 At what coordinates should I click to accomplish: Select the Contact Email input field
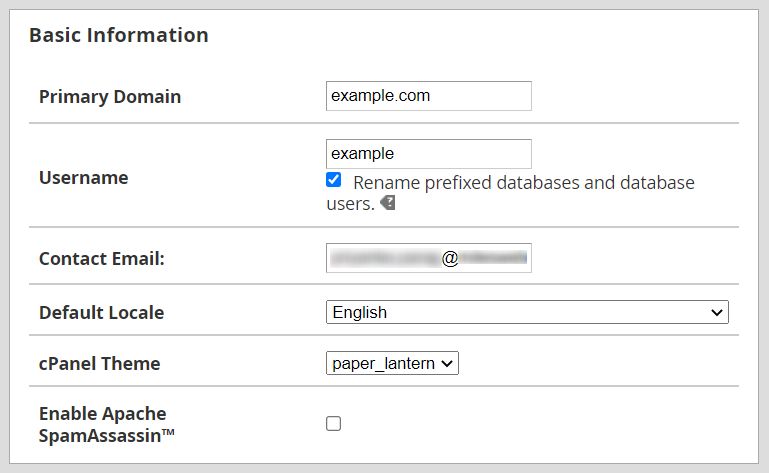pyautogui.click(x=428, y=258)
